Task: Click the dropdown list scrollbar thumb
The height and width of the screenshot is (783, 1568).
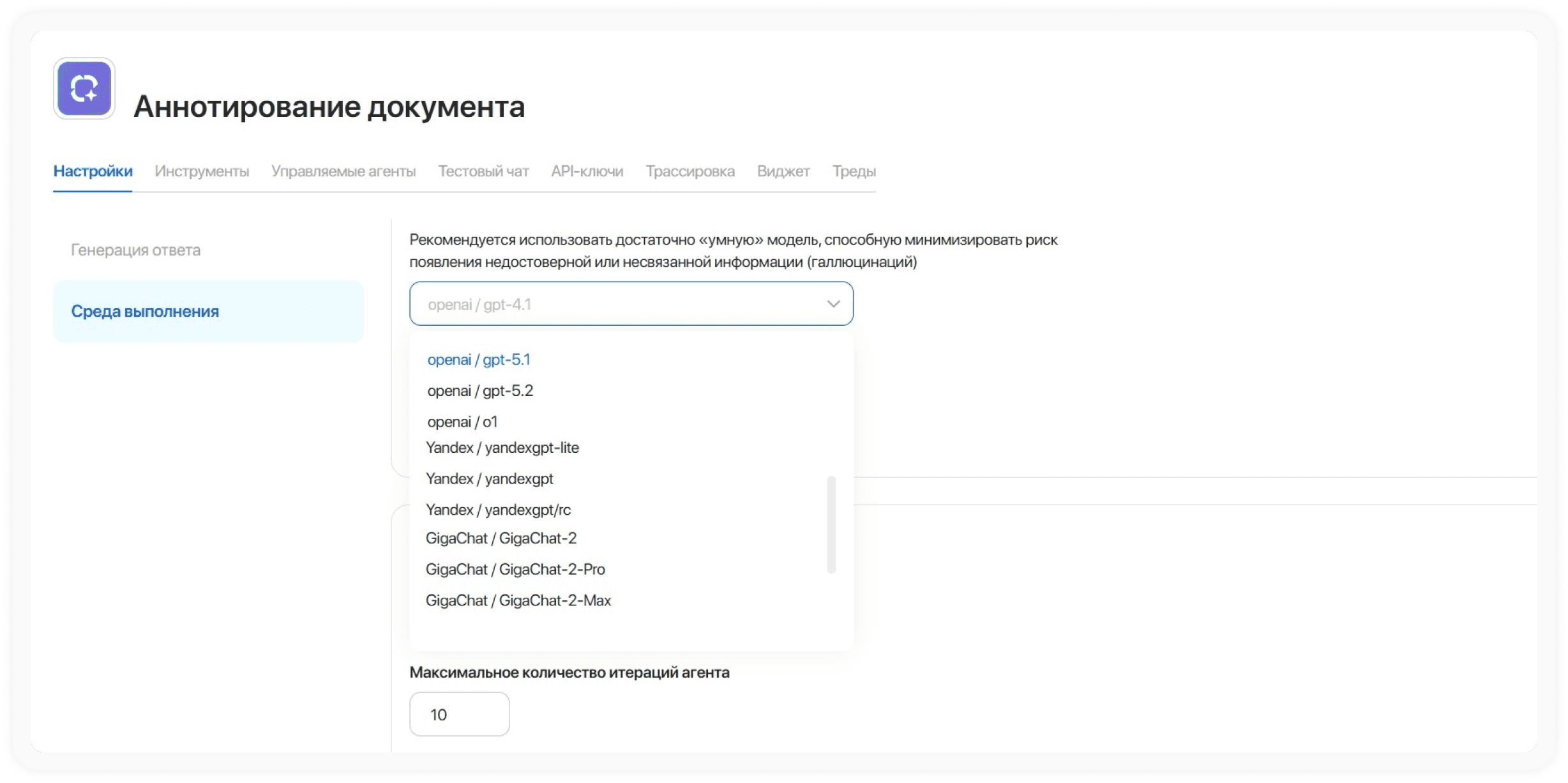Action: [831, 524]
